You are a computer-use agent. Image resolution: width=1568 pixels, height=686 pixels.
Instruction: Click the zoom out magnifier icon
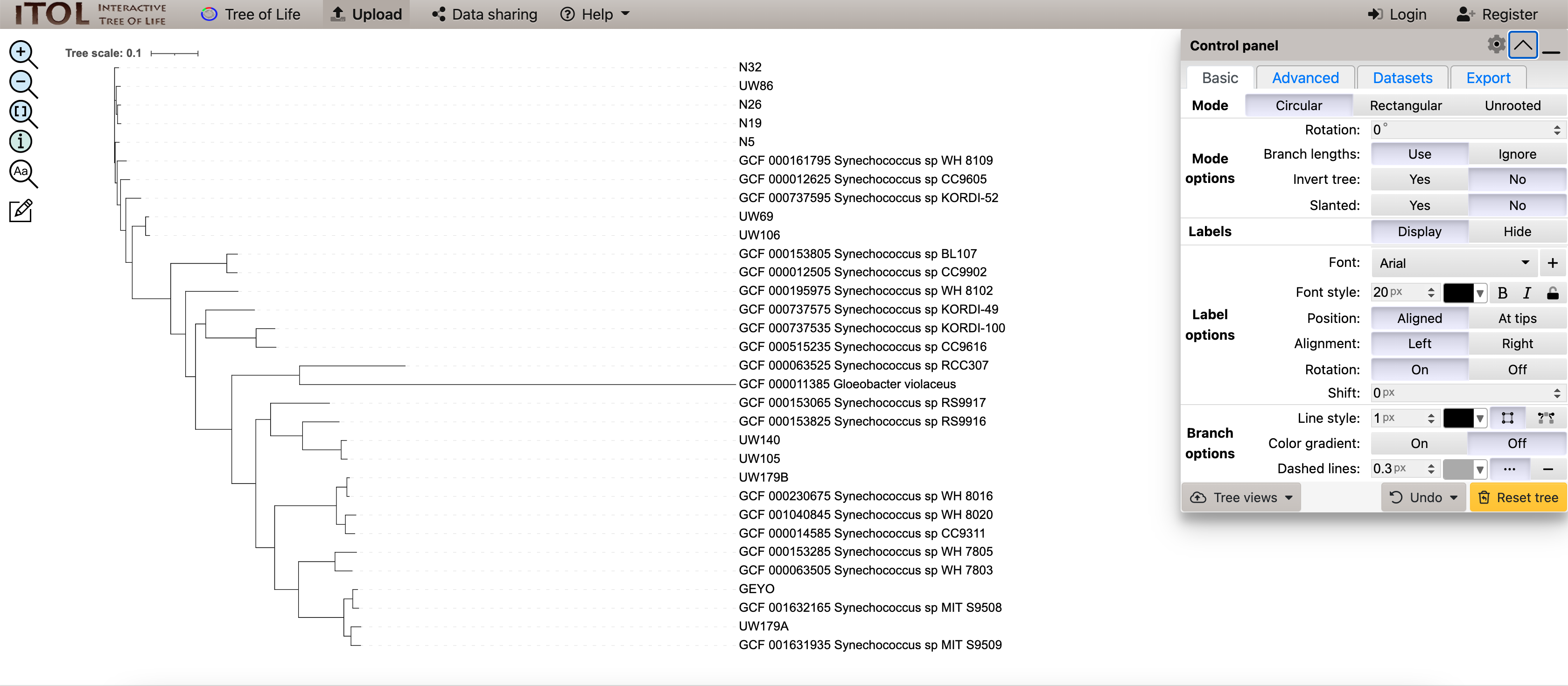pos(21,82)
